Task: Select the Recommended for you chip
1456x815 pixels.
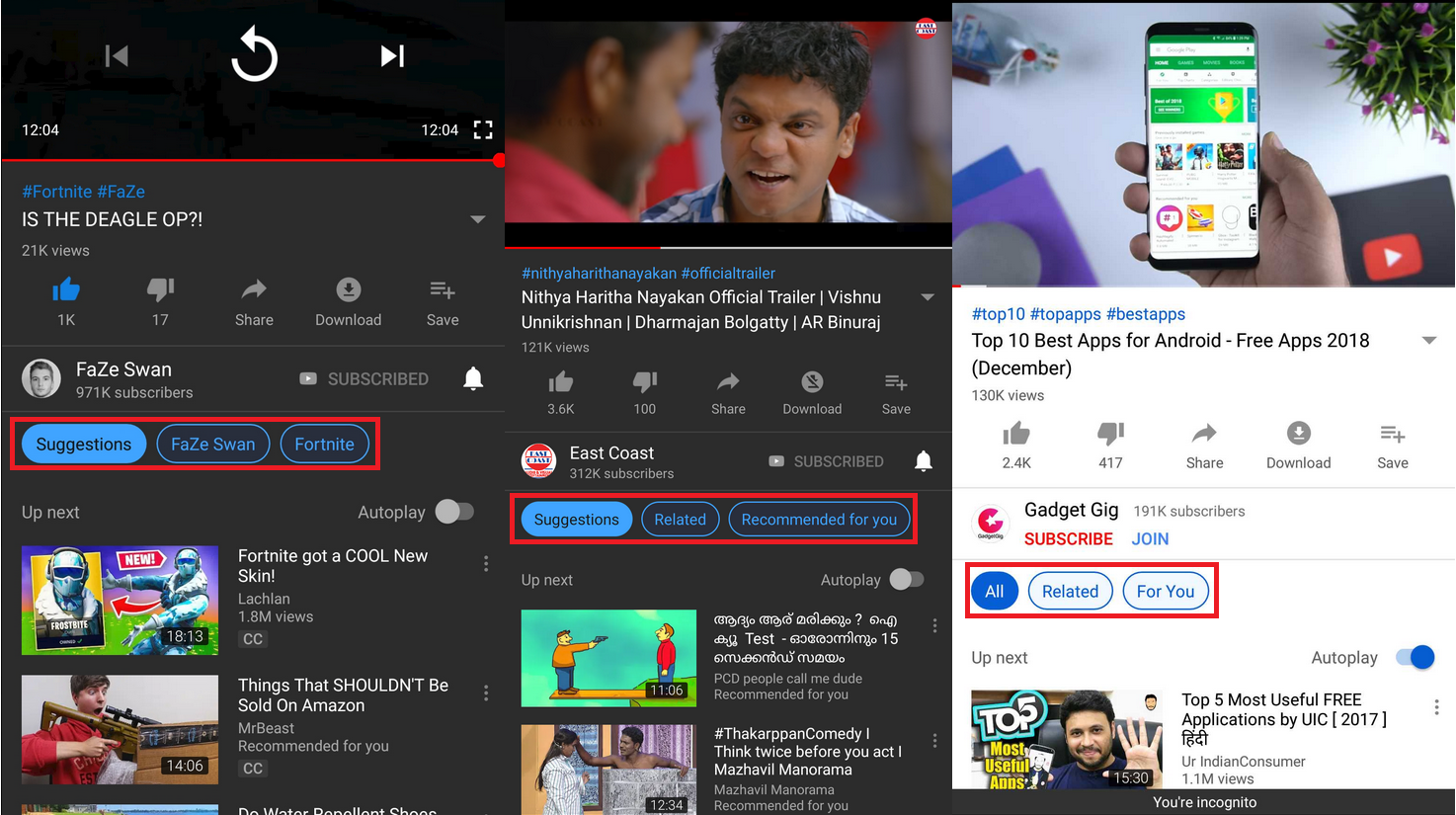Action: [819, 520]
